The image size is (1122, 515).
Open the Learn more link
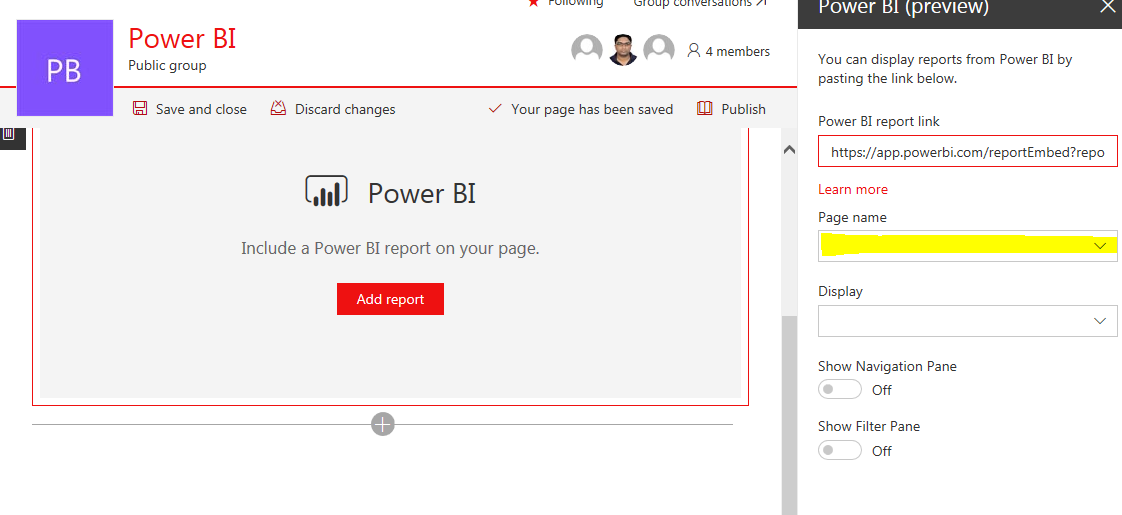pos(853,189)
